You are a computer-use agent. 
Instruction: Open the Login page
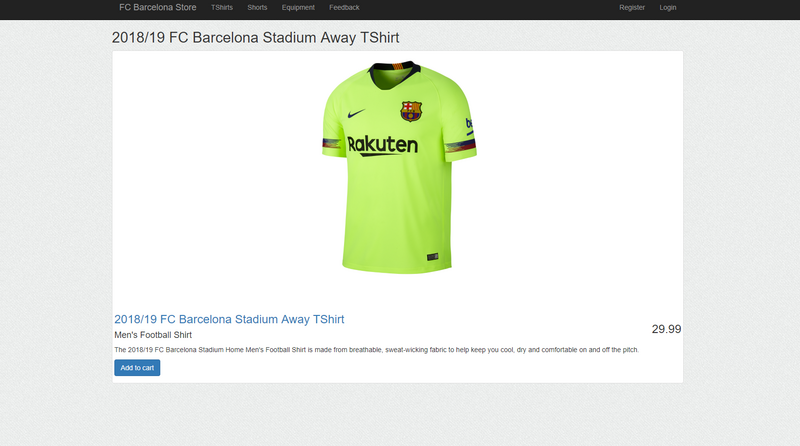tap(667, 8)
